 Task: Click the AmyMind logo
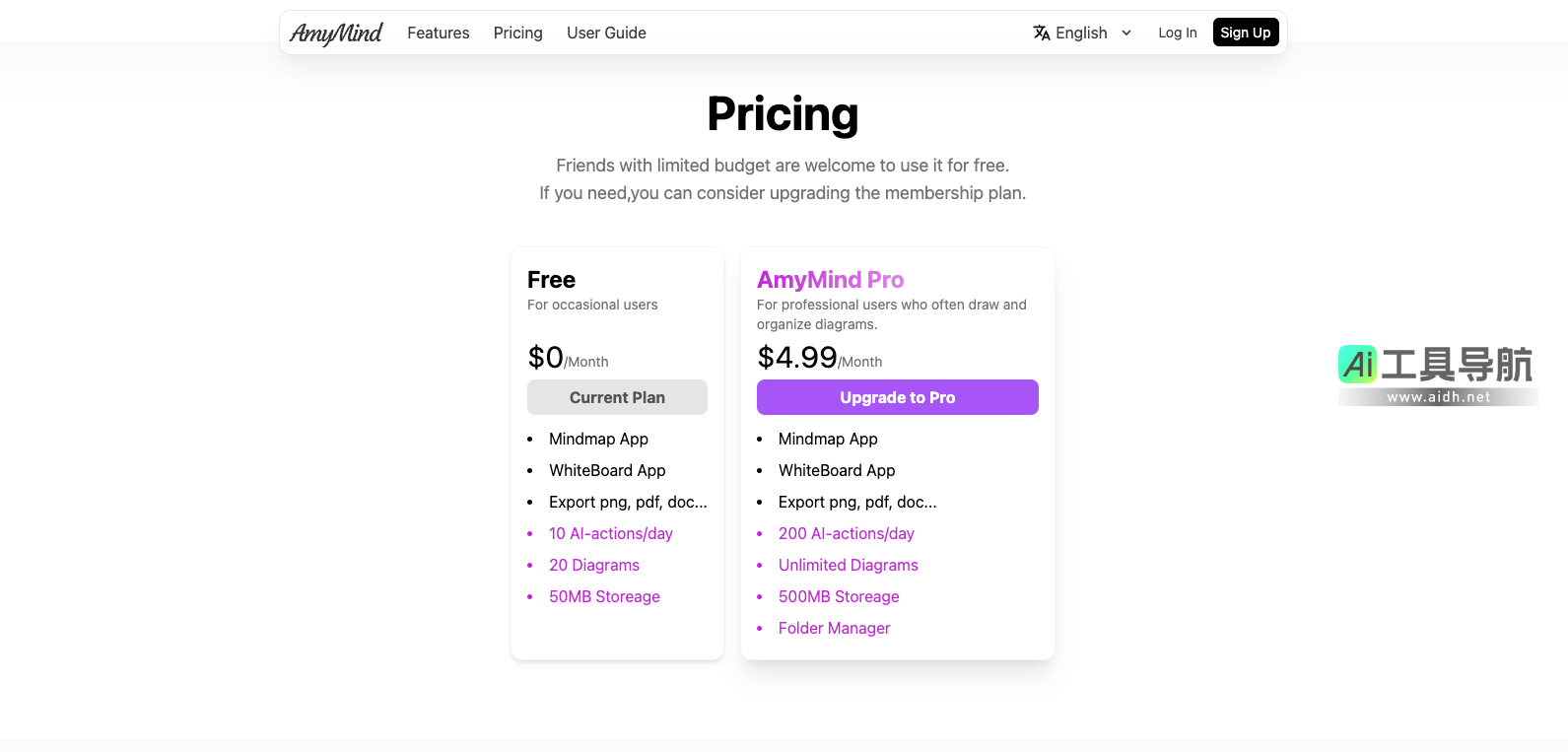pos(336,34)
